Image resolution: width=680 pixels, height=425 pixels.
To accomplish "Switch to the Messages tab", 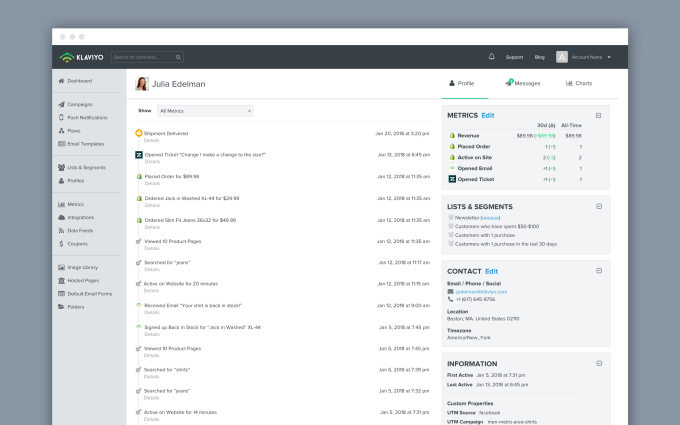I will click(523, 84).
